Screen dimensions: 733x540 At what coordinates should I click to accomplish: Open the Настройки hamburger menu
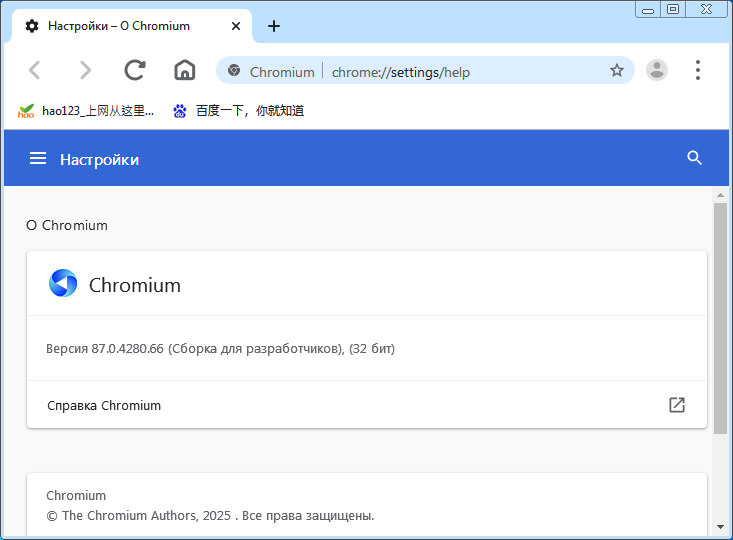(38, 158)
